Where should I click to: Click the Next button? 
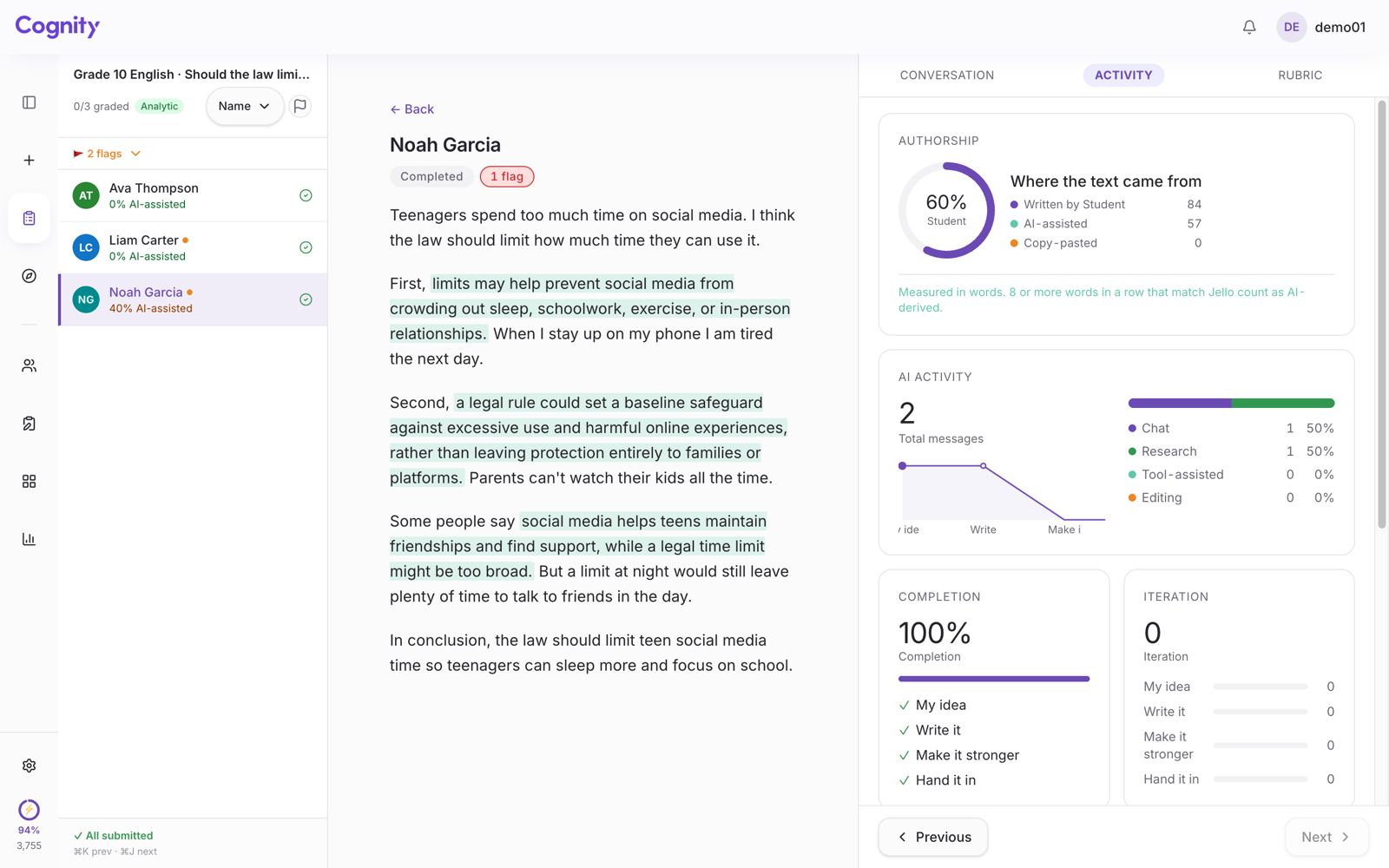click(x=1326, y=837)
